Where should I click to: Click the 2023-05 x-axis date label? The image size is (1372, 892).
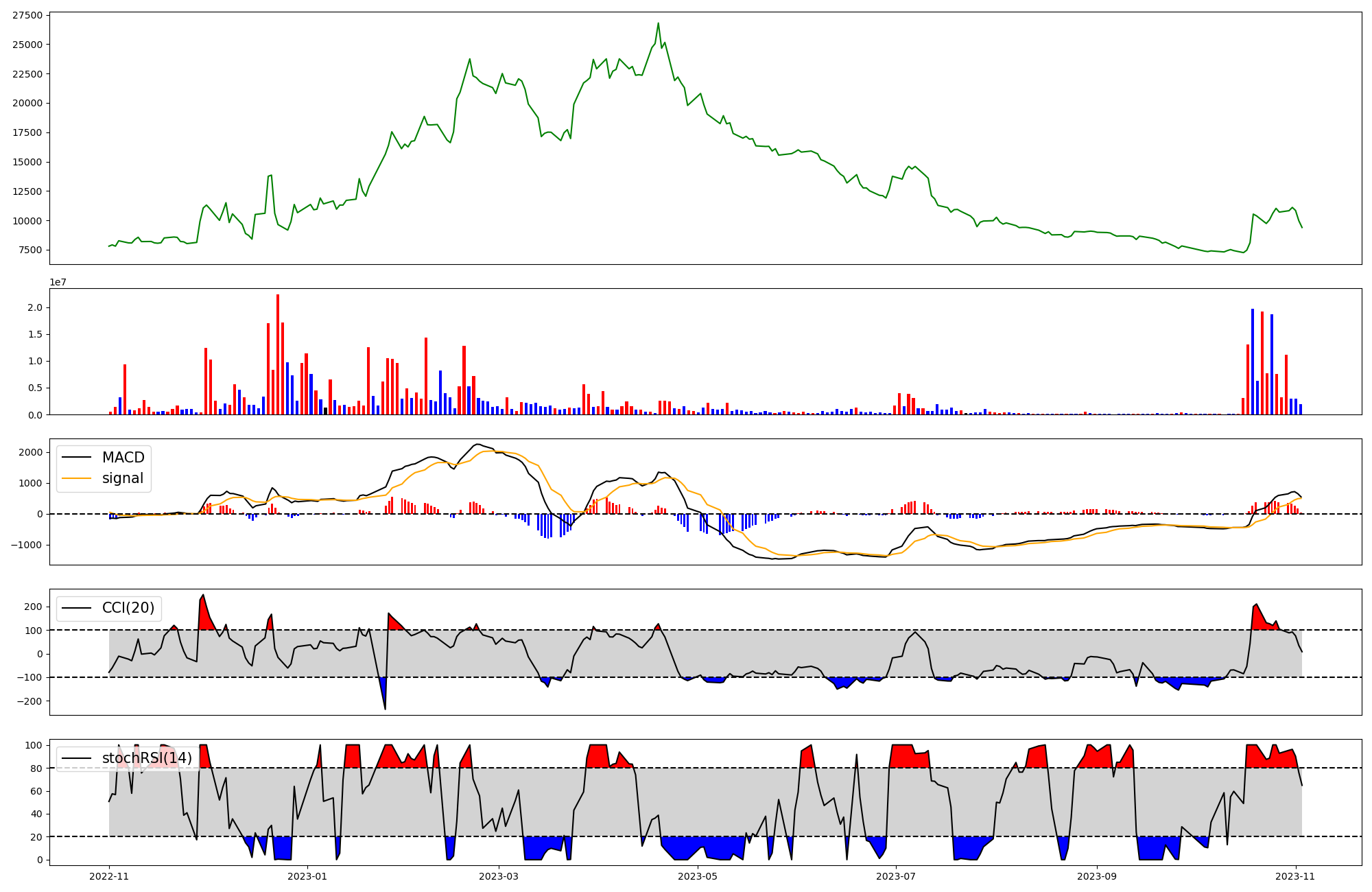coord(698,876)
